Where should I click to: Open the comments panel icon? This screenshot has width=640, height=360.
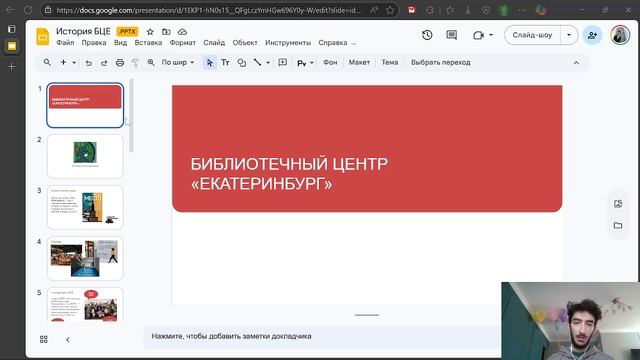pos(451,35)
